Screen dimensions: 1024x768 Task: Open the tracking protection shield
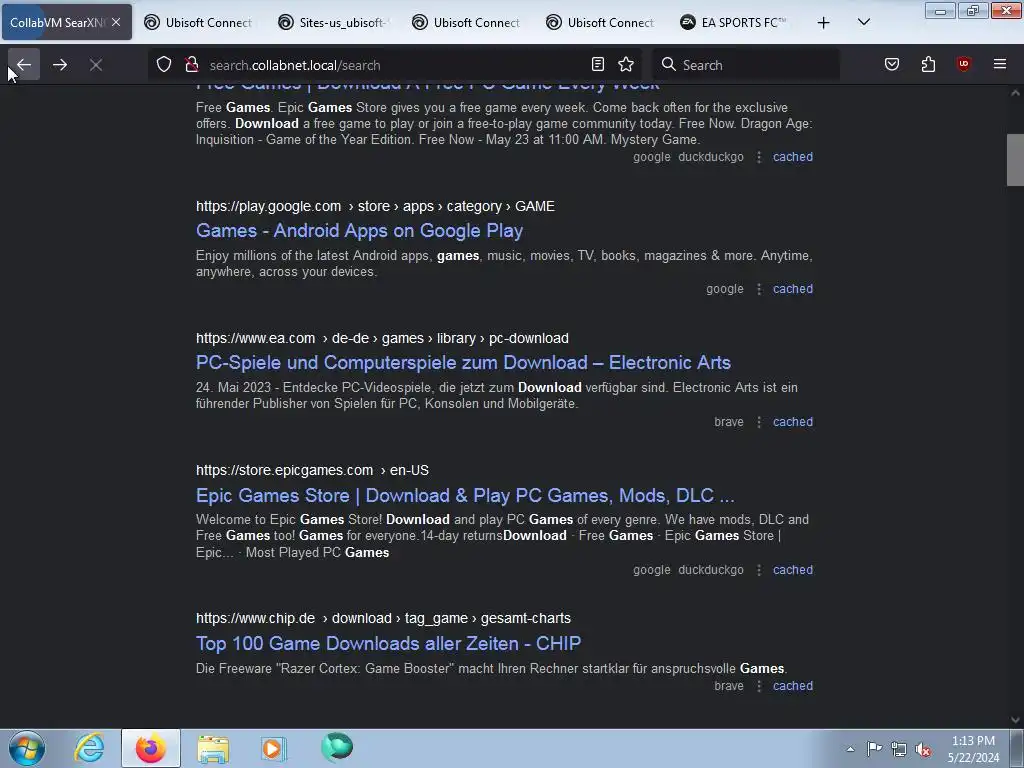(164, 65)
